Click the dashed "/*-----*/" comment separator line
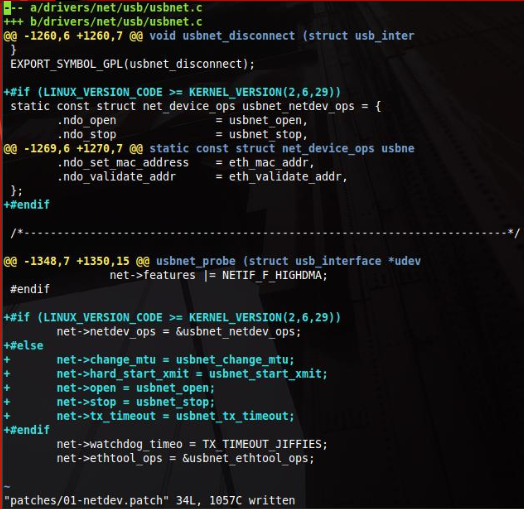The image size is (524, 509). (265, 233)
